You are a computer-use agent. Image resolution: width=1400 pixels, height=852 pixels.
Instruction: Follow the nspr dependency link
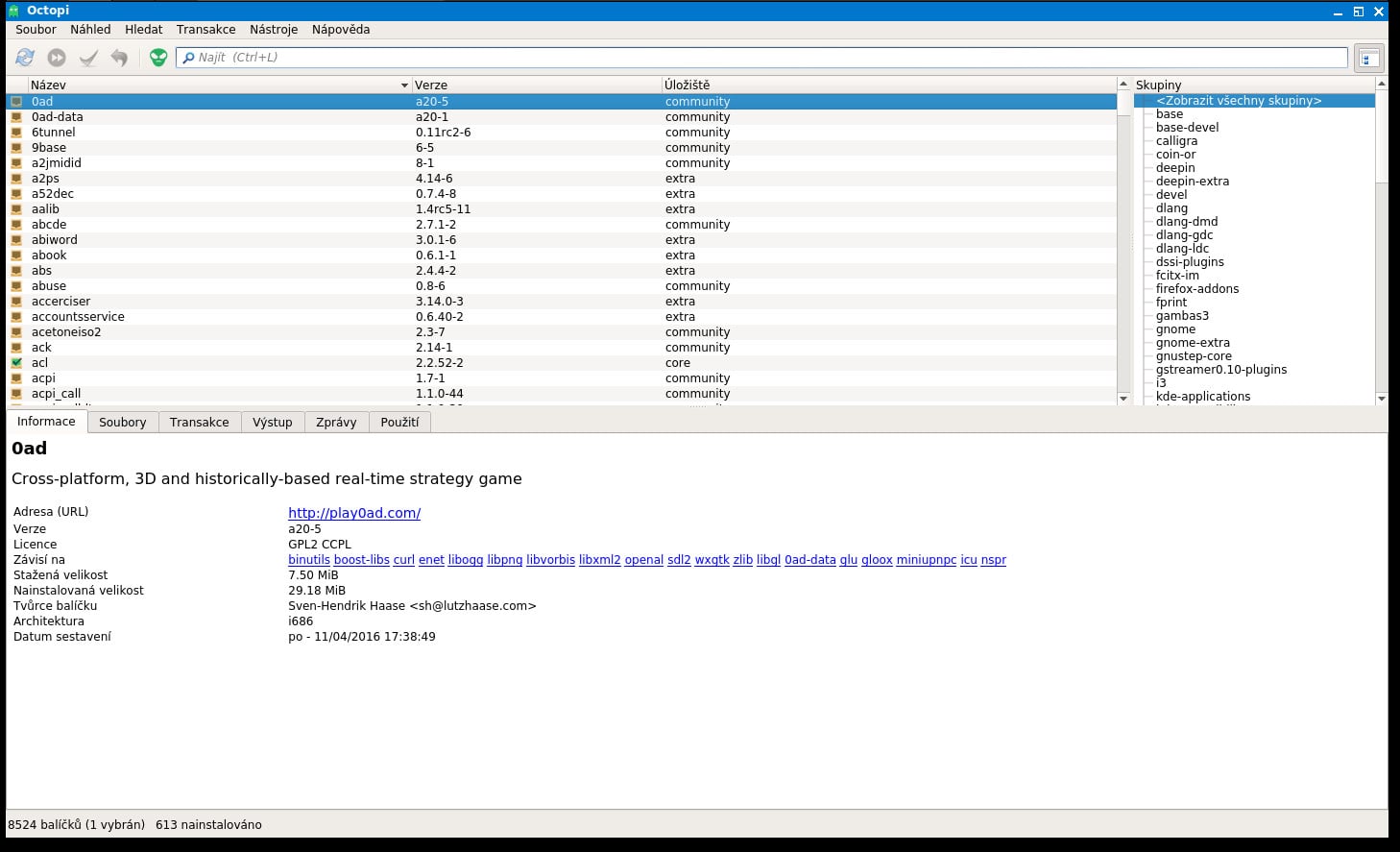pos(994,560)
